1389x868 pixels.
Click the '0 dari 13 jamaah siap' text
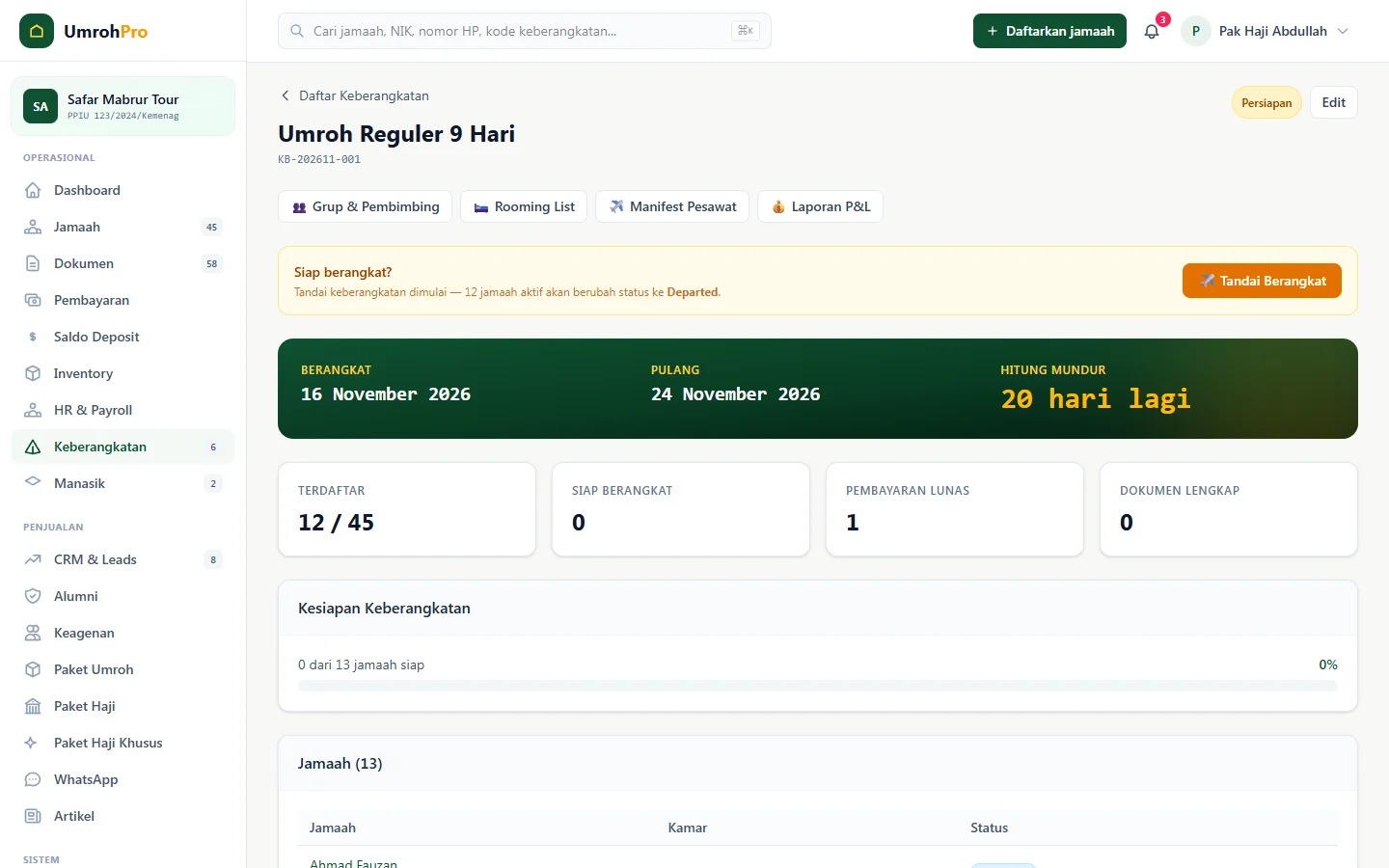(x=361, y=665)
